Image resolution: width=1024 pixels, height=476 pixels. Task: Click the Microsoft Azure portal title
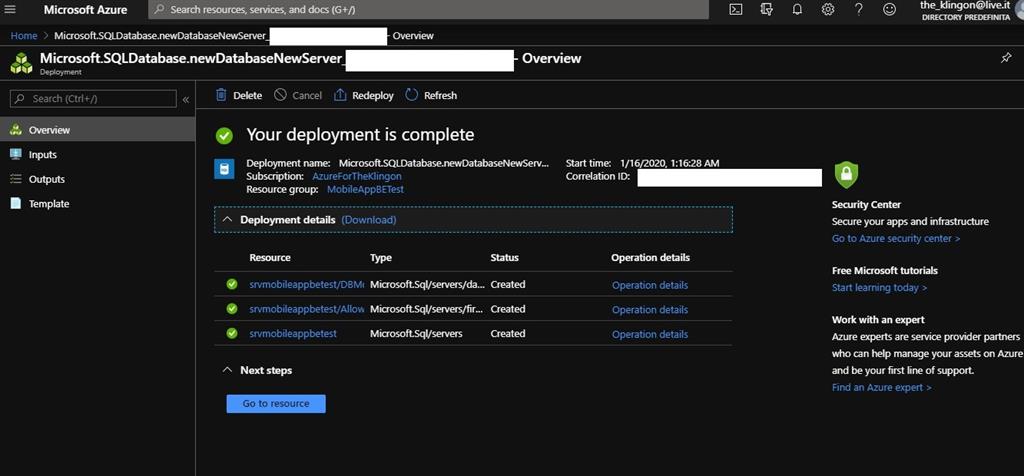pyautogui.click(x=86, y=10)
